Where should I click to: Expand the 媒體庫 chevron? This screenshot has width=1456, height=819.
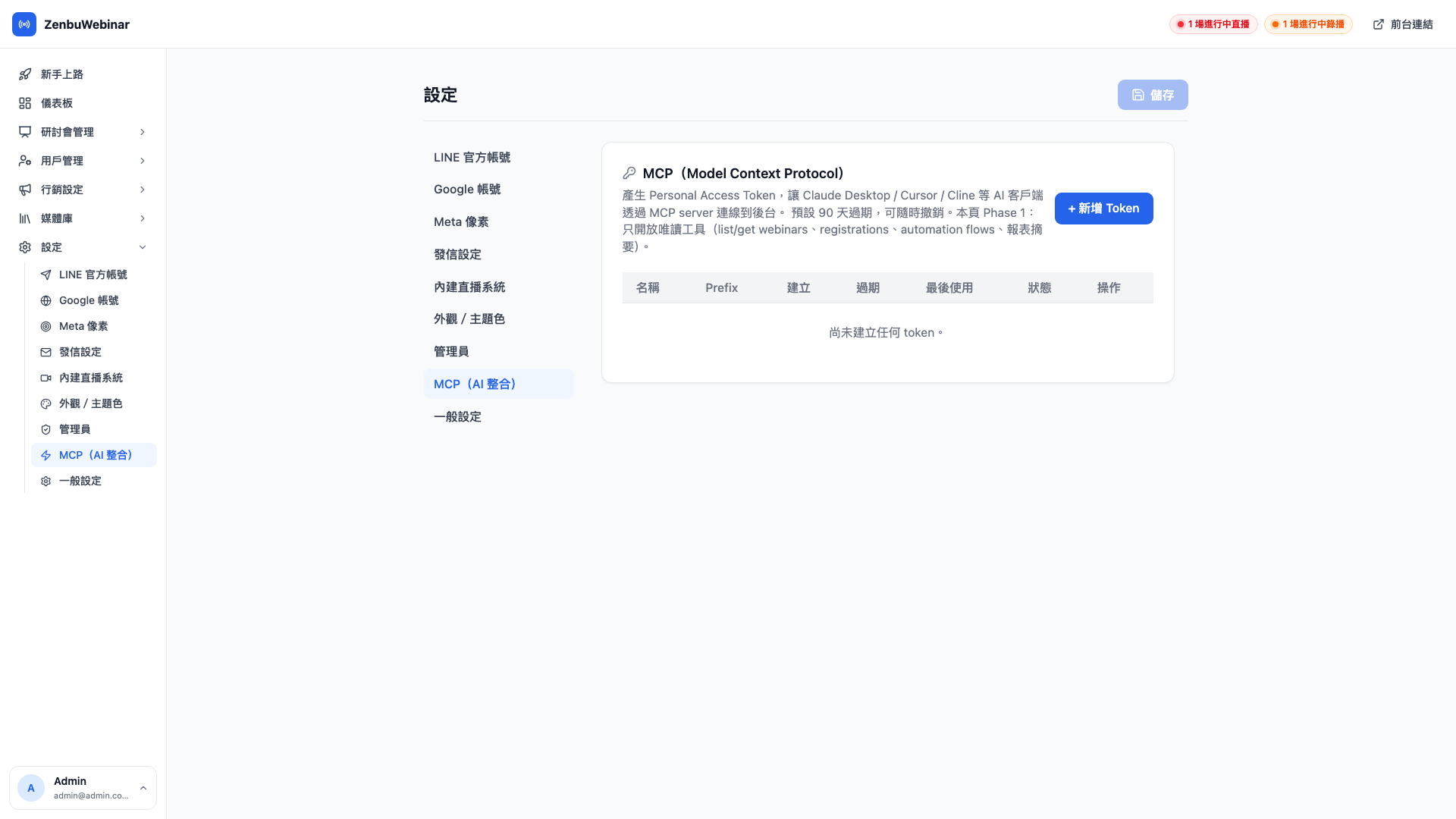pos(143,218)
